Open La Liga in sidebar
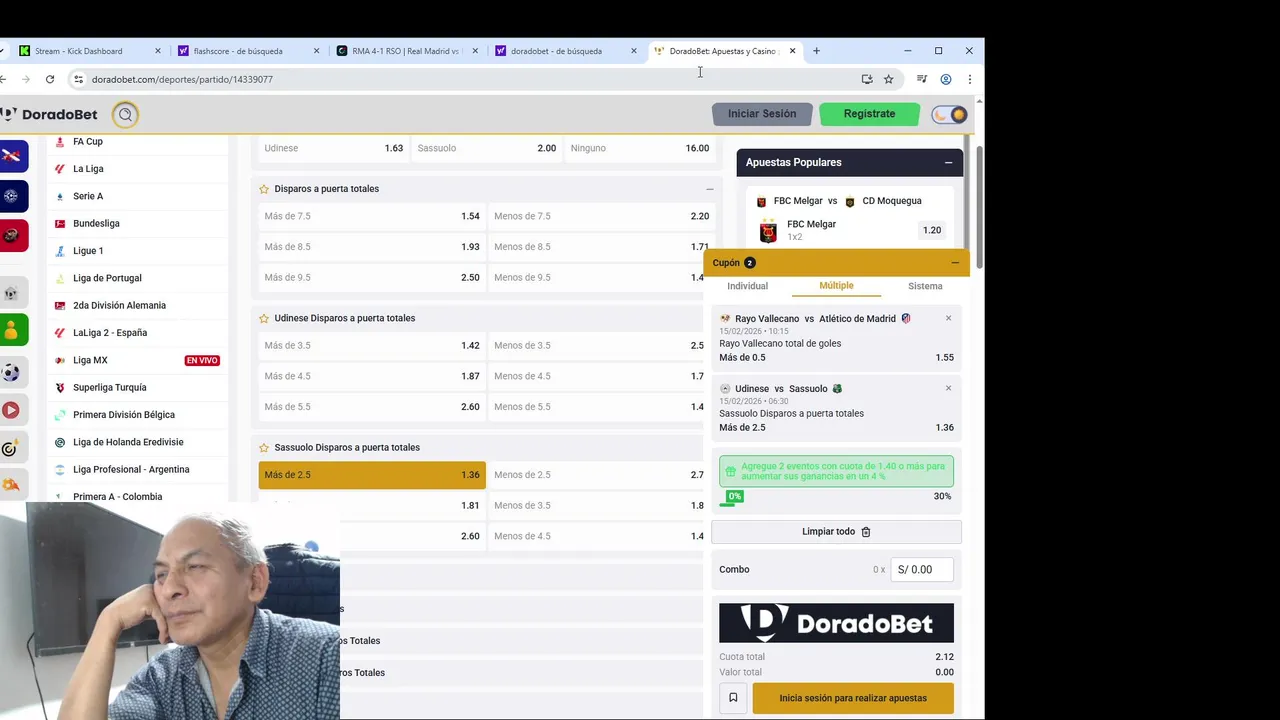Image resolution: width=1280 pixels, height=720 pixels. click(x=88, y=169)
